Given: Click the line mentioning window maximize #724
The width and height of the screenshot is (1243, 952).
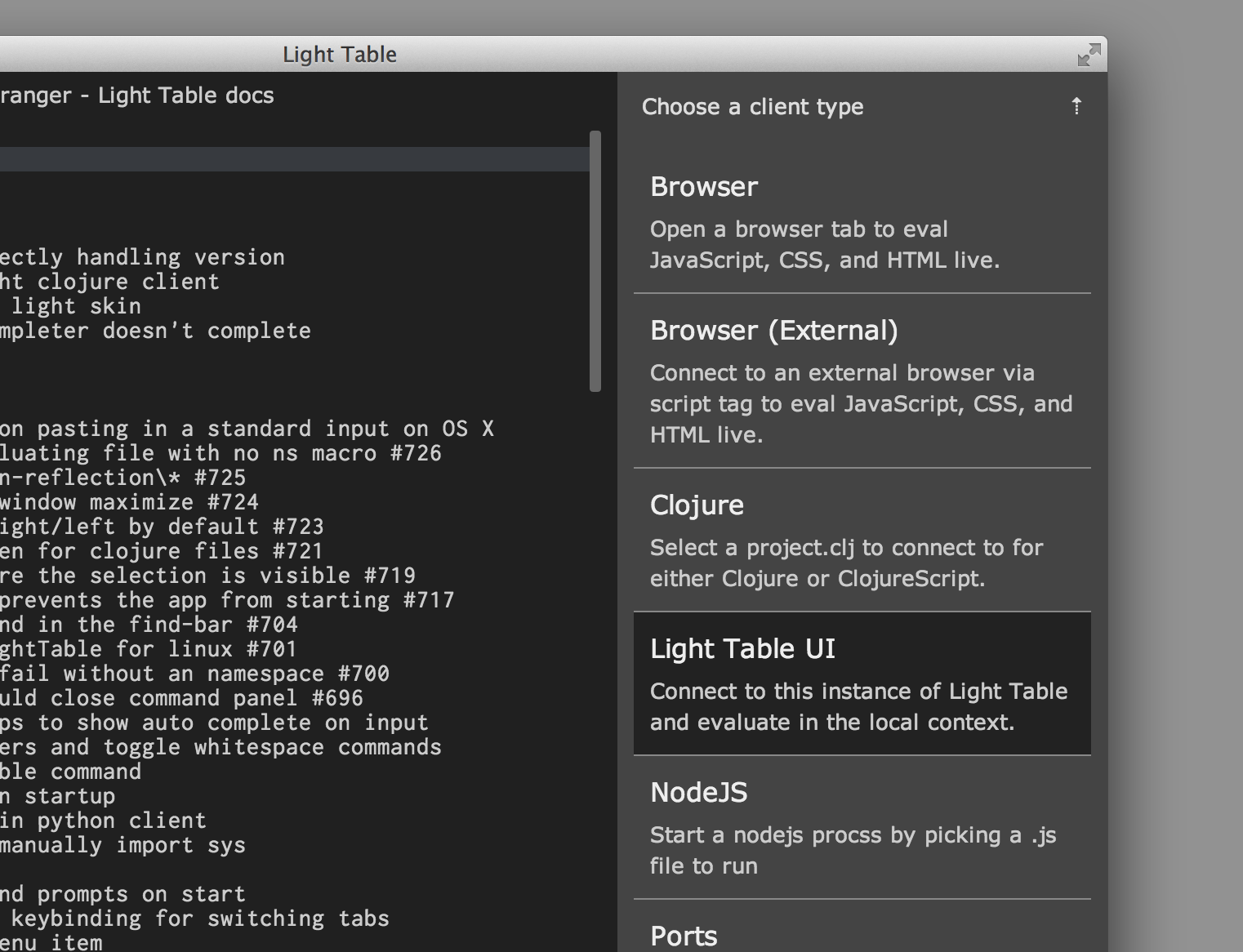Looking at the screenshot, I should tap(129, 502).
